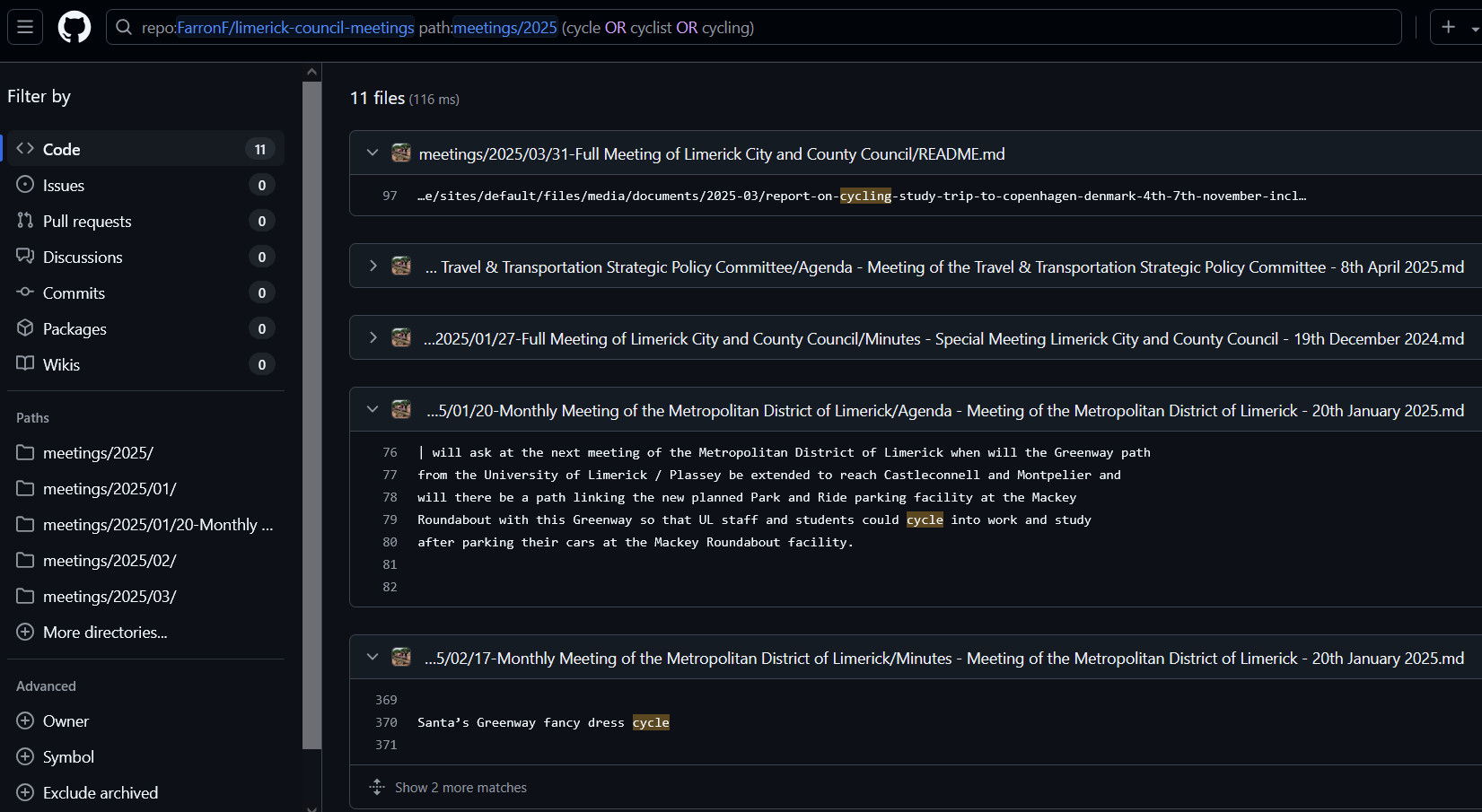Click the Issues circle icon
This screenshot has height=812, width=1482.
click(x=25, y=184)
